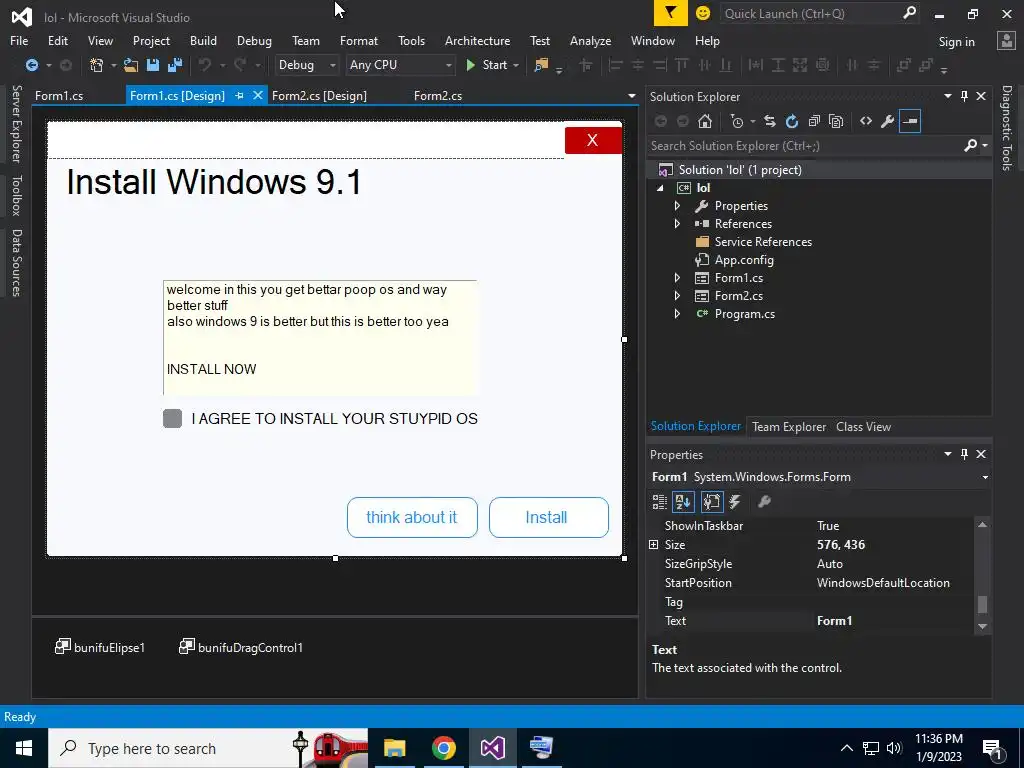Show Events with the lightning bolt icon
The width and height of the screenshot is (1024, 768).
[x=735, y=502]
